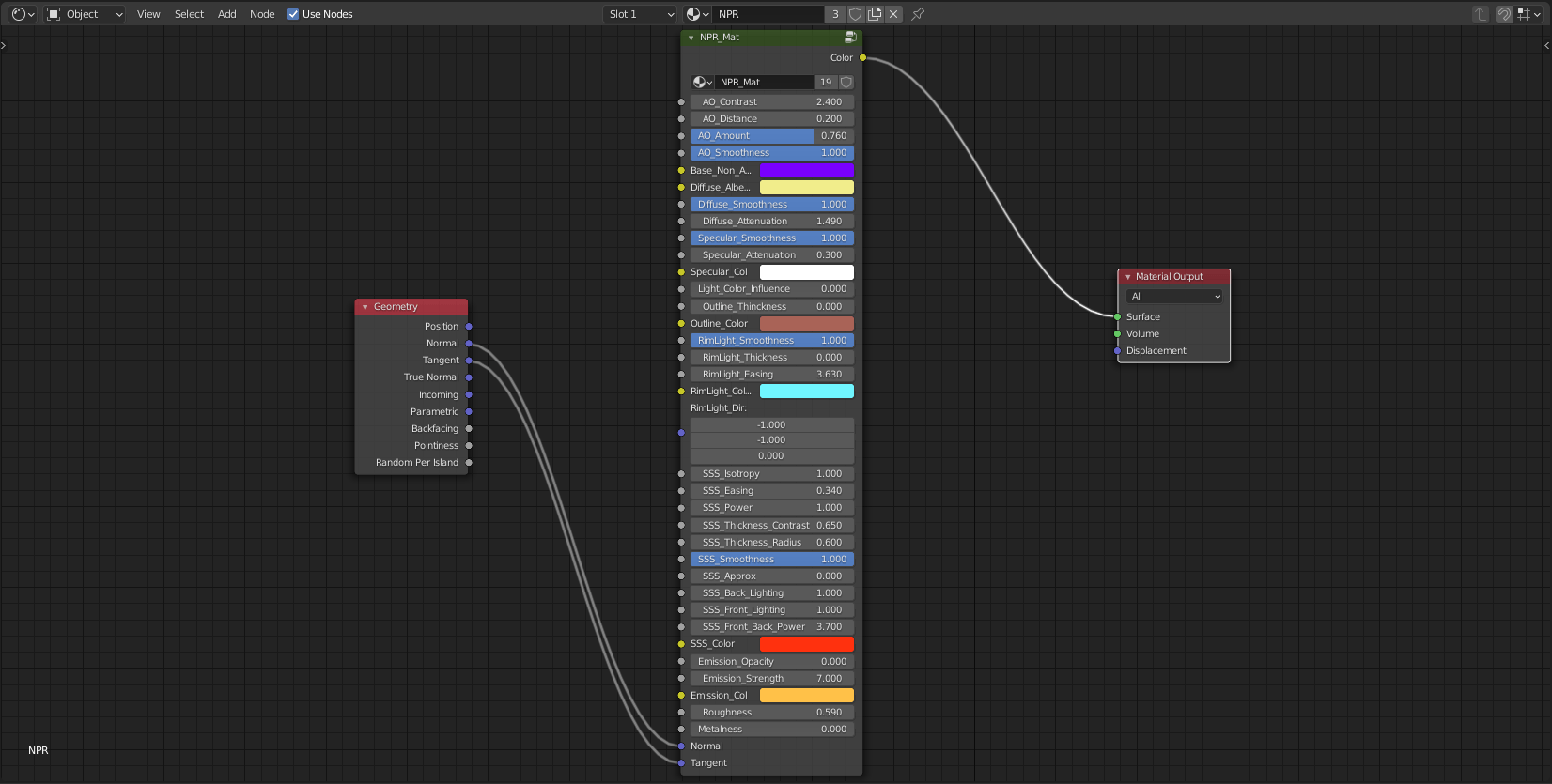Click the Incoming output socket
1552x784 pixels.
[x=469, y=395]
